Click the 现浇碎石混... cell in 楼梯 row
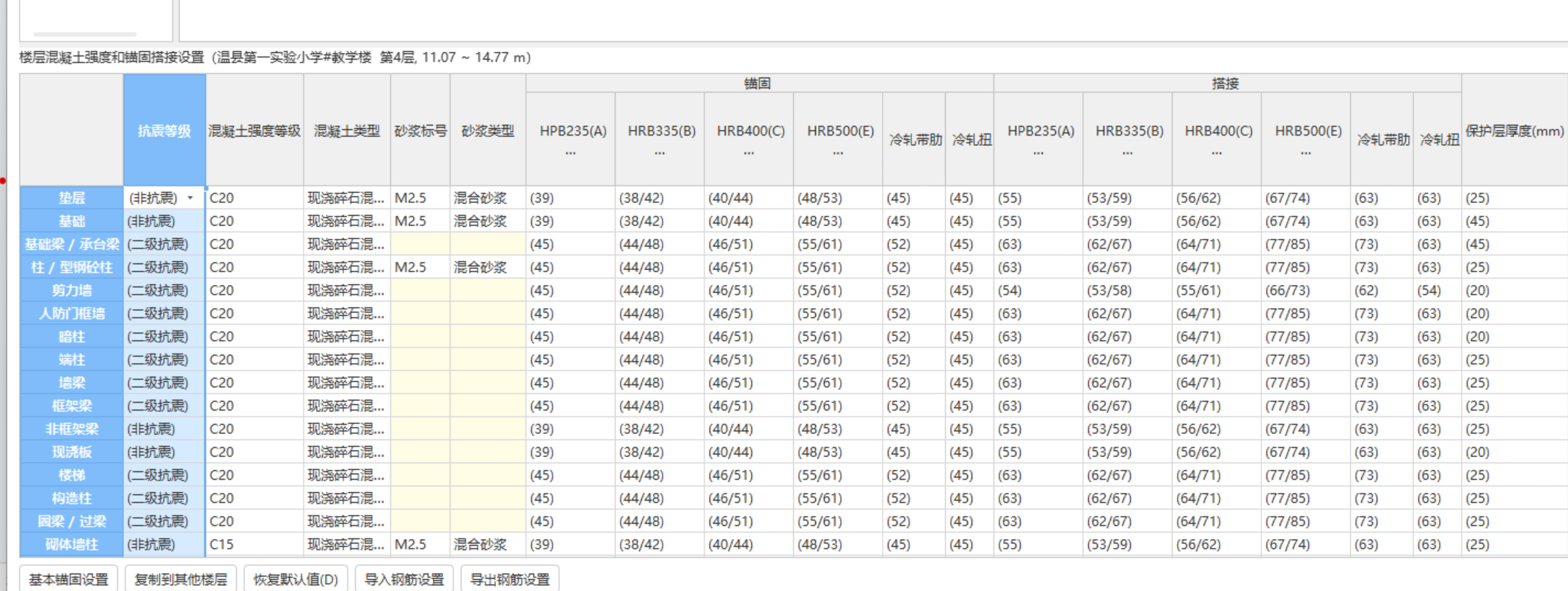This screenshot has height=591, width=1568. point(347,475)
